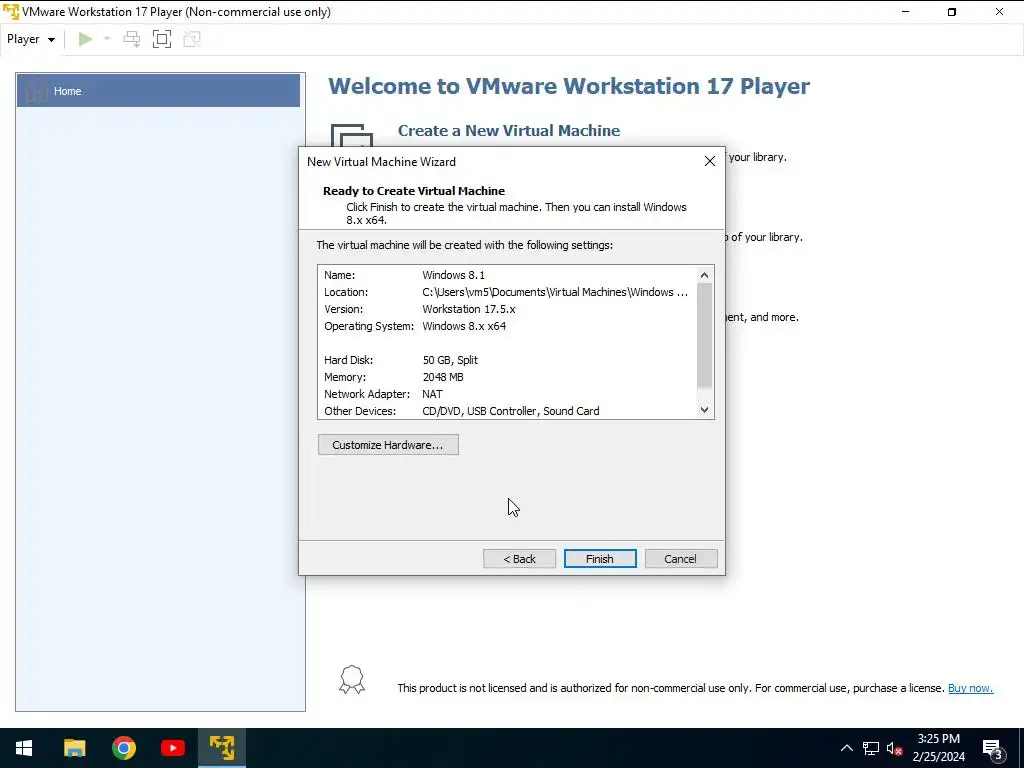
Task: Expand the power options arrow beside play
Action: pos(107,39)
